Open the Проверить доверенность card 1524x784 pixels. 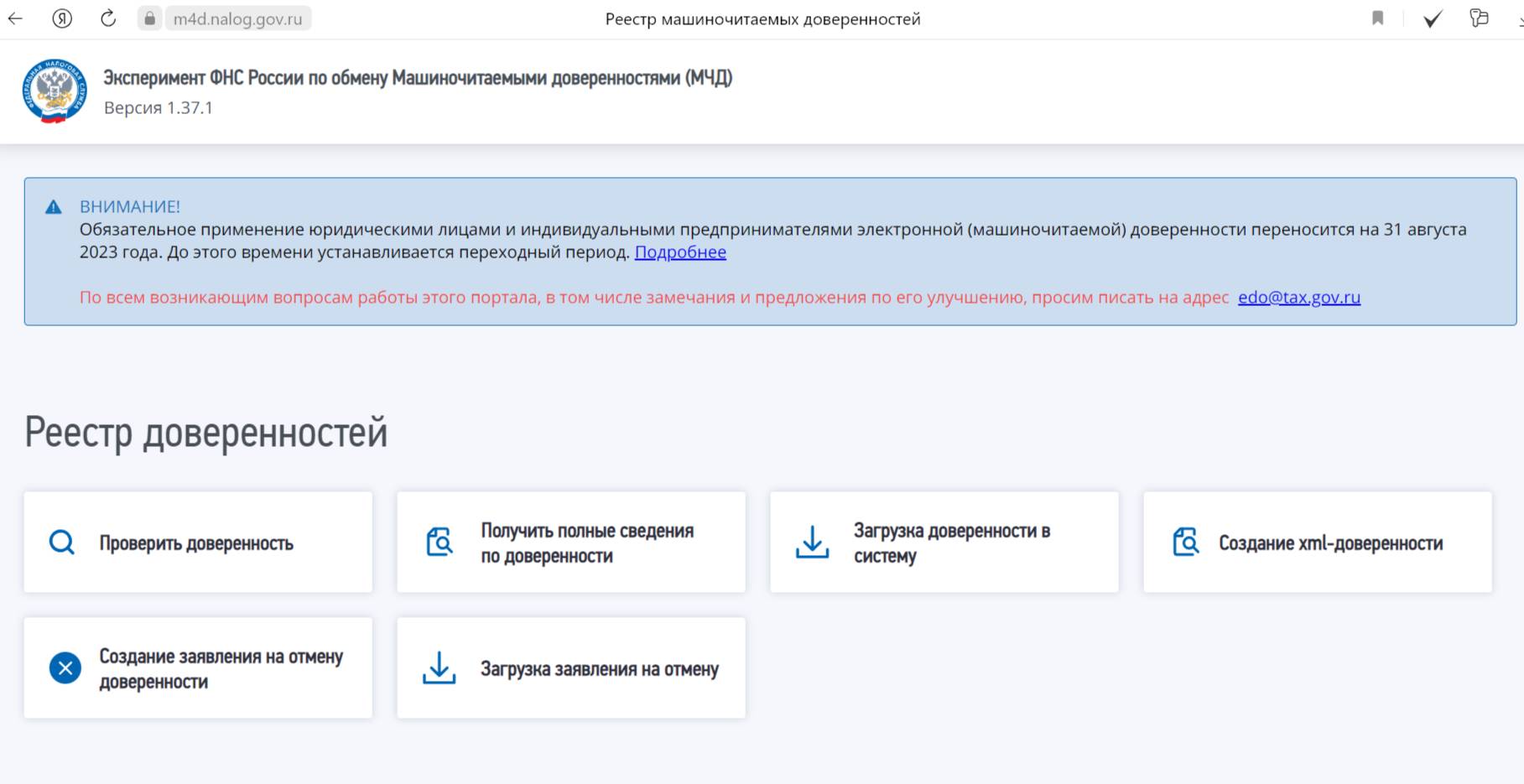tap(198, 542)
